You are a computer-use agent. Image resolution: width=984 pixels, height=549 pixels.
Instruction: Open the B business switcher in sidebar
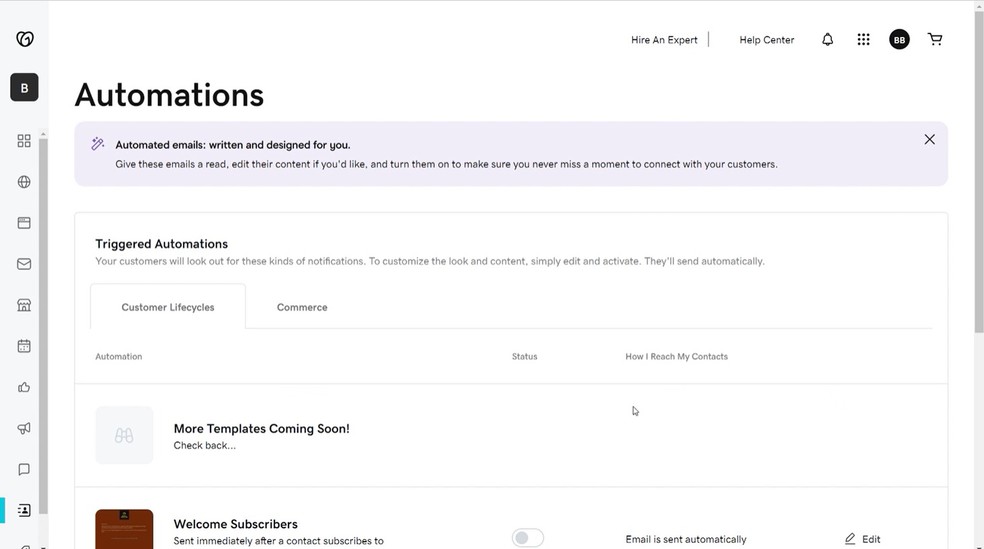tap(24, 88)
